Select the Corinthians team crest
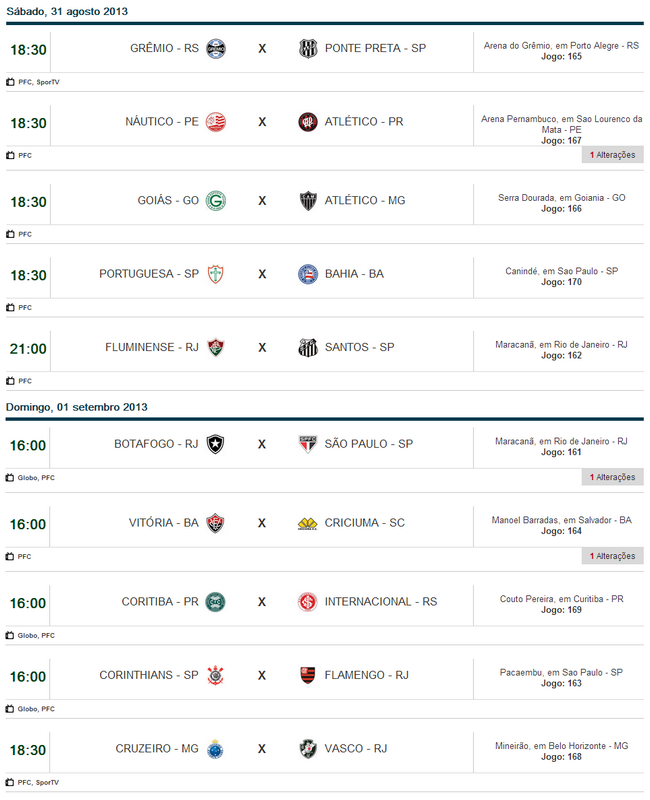Screen dimensions: 650x800 click(x=215, y=675)
